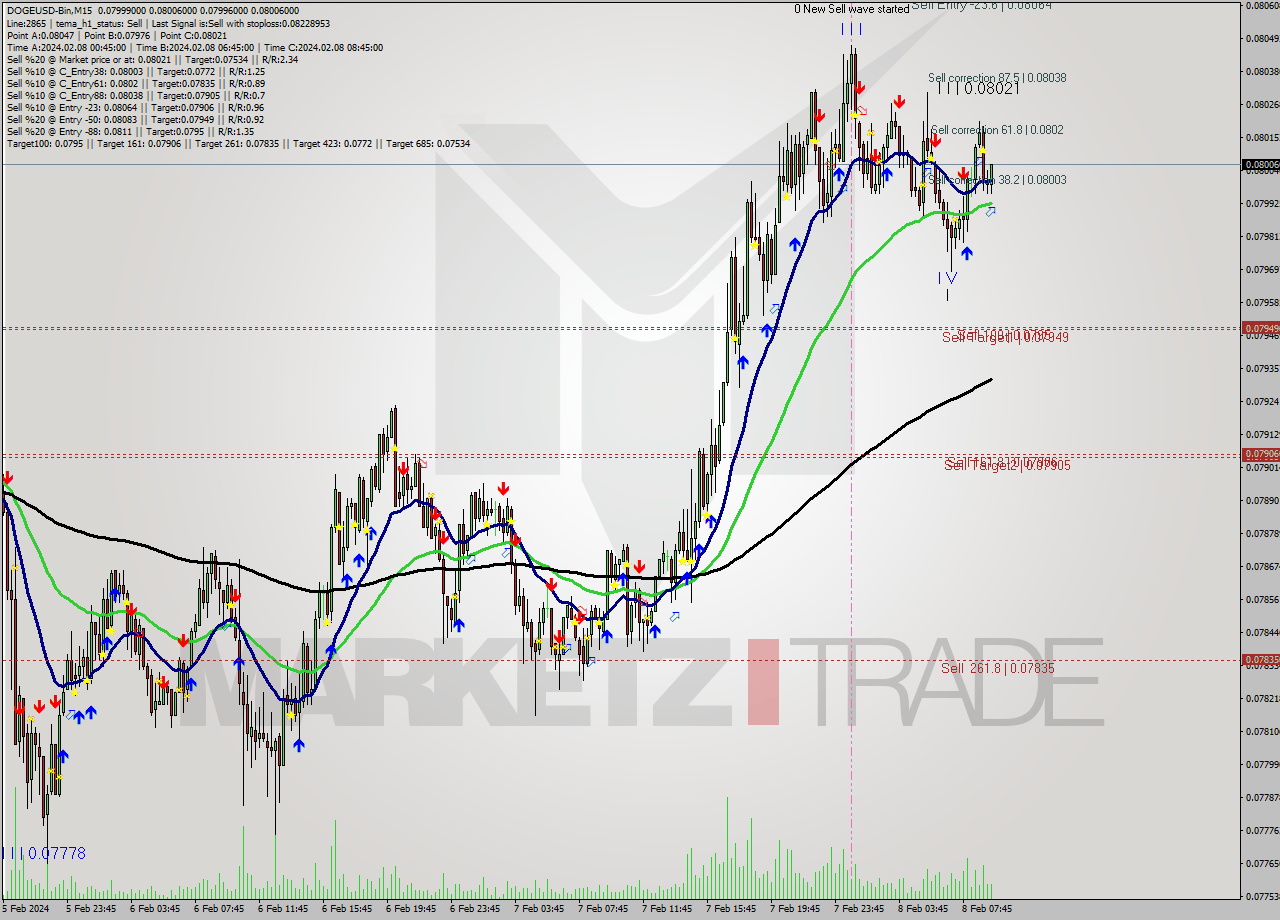Click the 'Sell 261.8 | 0.07835' label
The height and width of the screenshot is (920, 1280).
pyautogui.click(x=997, y=668)
